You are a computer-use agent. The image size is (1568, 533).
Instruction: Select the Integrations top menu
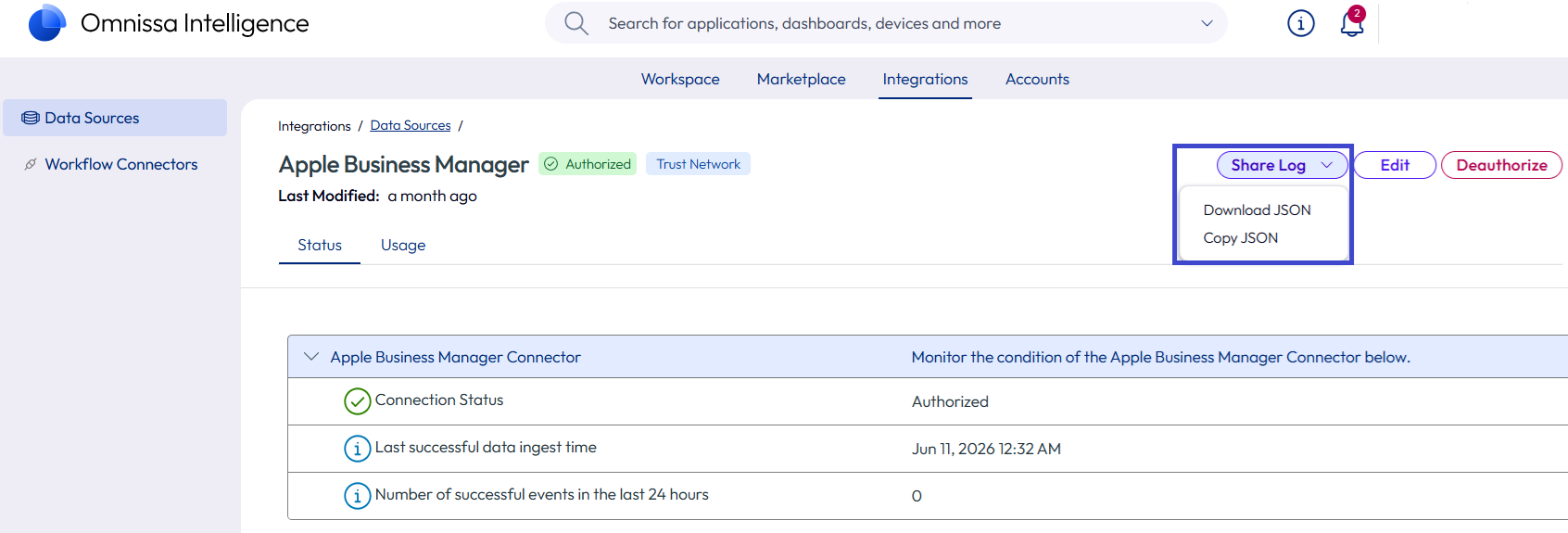click(x=925, y=79)
